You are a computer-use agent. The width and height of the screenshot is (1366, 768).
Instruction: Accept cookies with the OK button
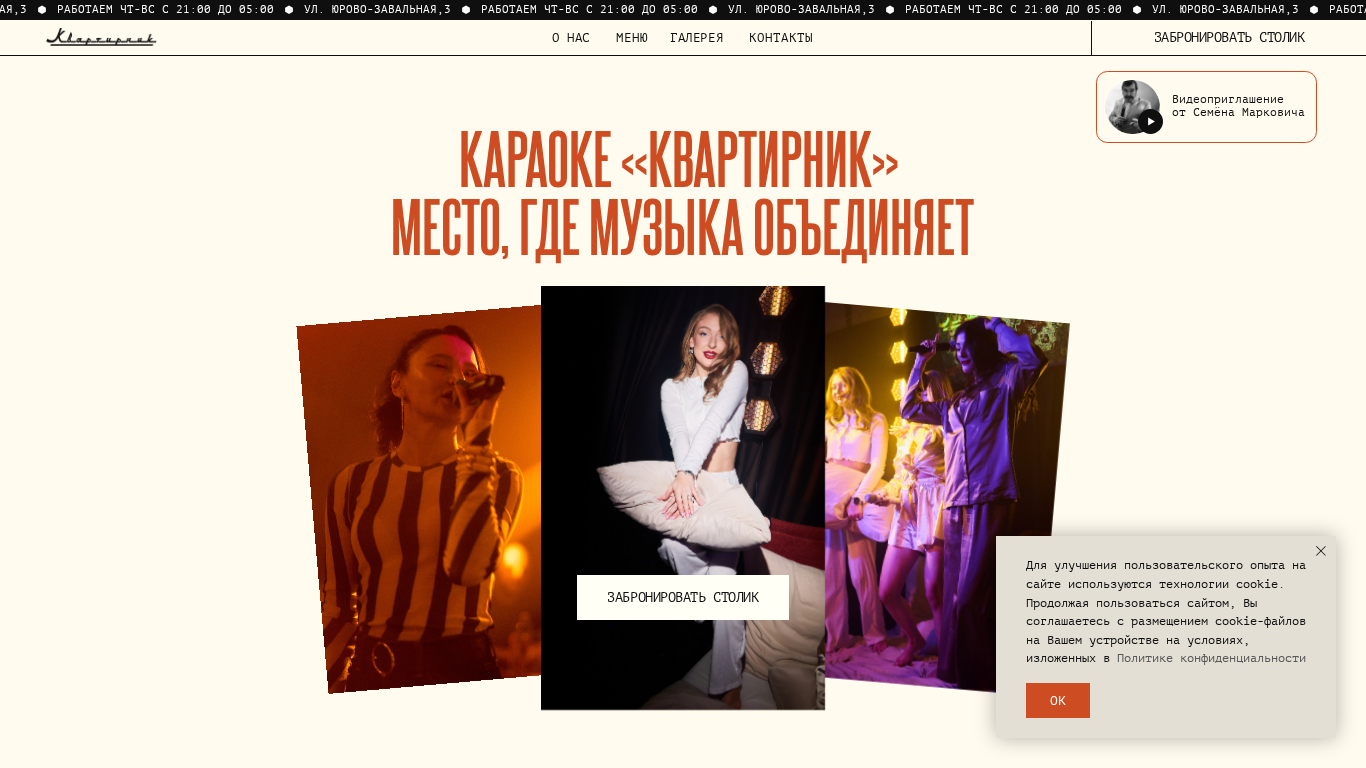1058,700
